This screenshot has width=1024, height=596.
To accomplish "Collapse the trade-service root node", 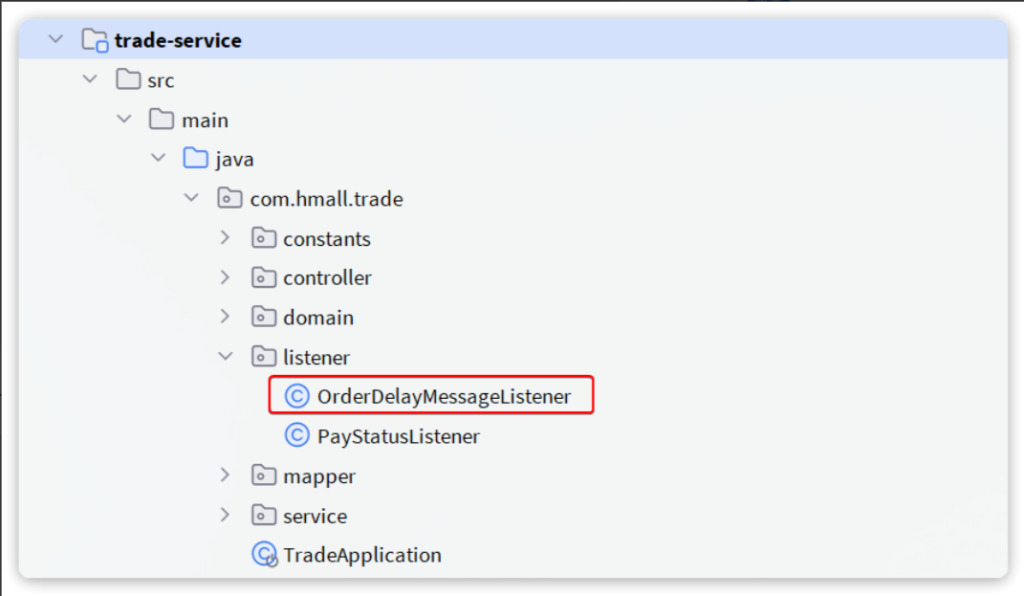I will tap(55, 41).
